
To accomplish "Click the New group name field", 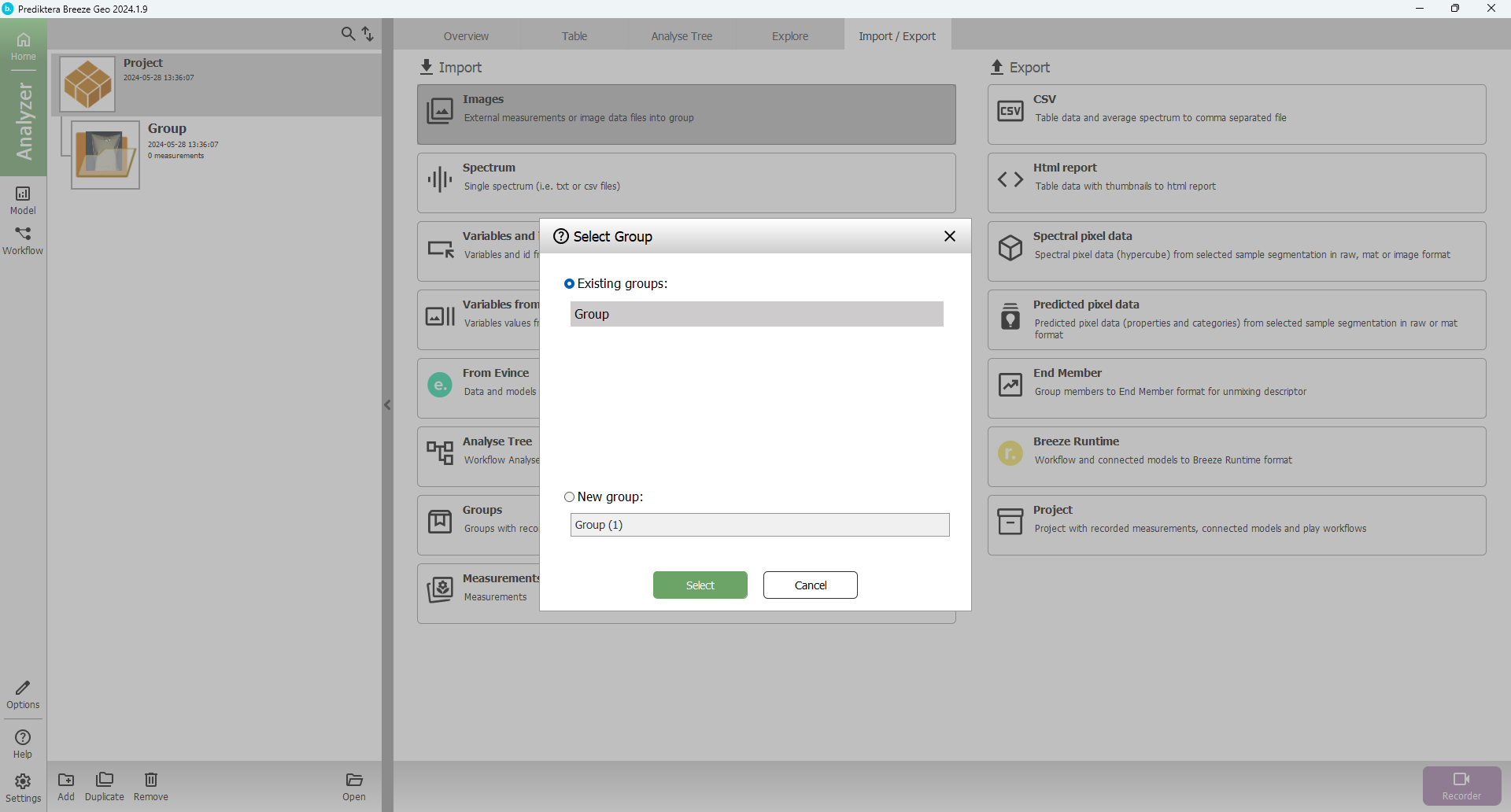I will 759,525.
